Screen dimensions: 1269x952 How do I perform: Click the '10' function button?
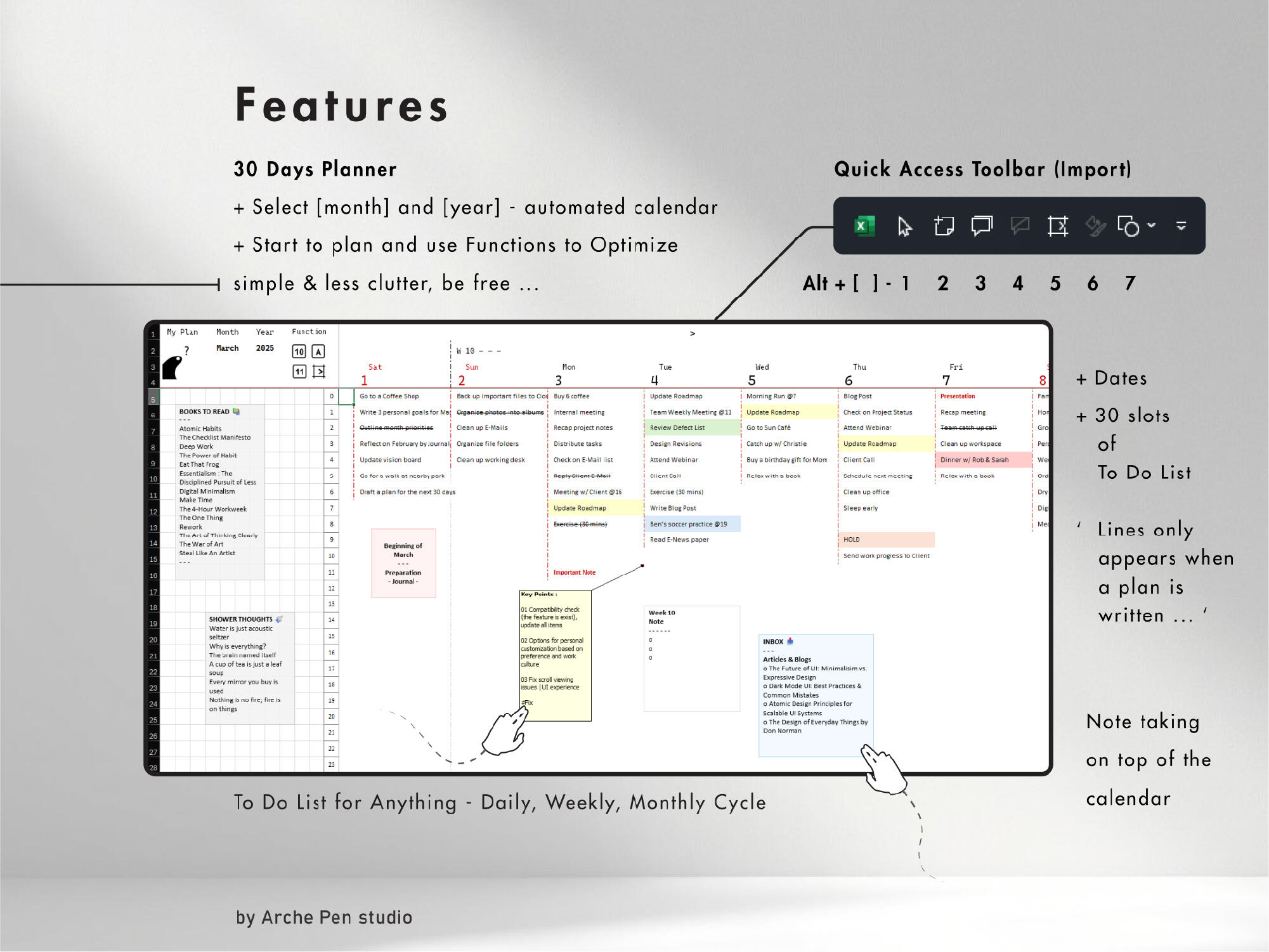coord(299,351)
